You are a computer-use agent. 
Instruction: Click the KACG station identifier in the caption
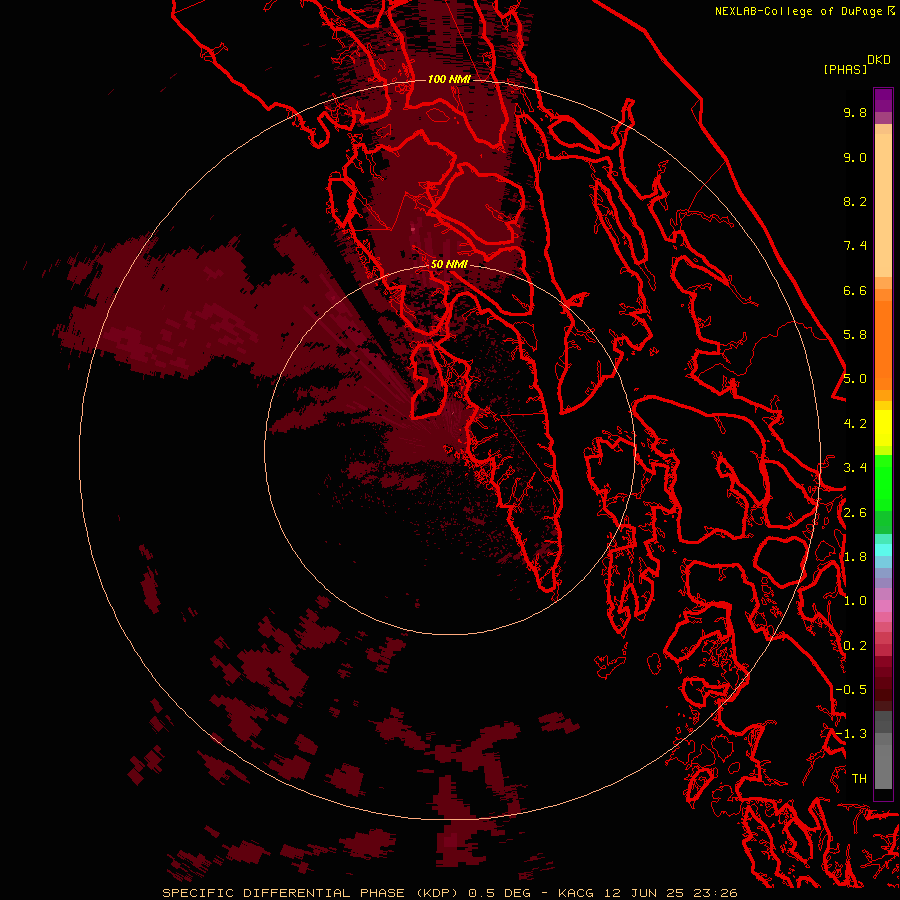tap(577, 893)
